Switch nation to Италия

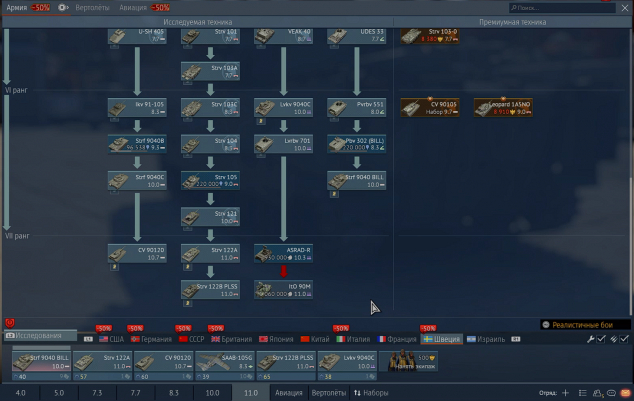353,339
